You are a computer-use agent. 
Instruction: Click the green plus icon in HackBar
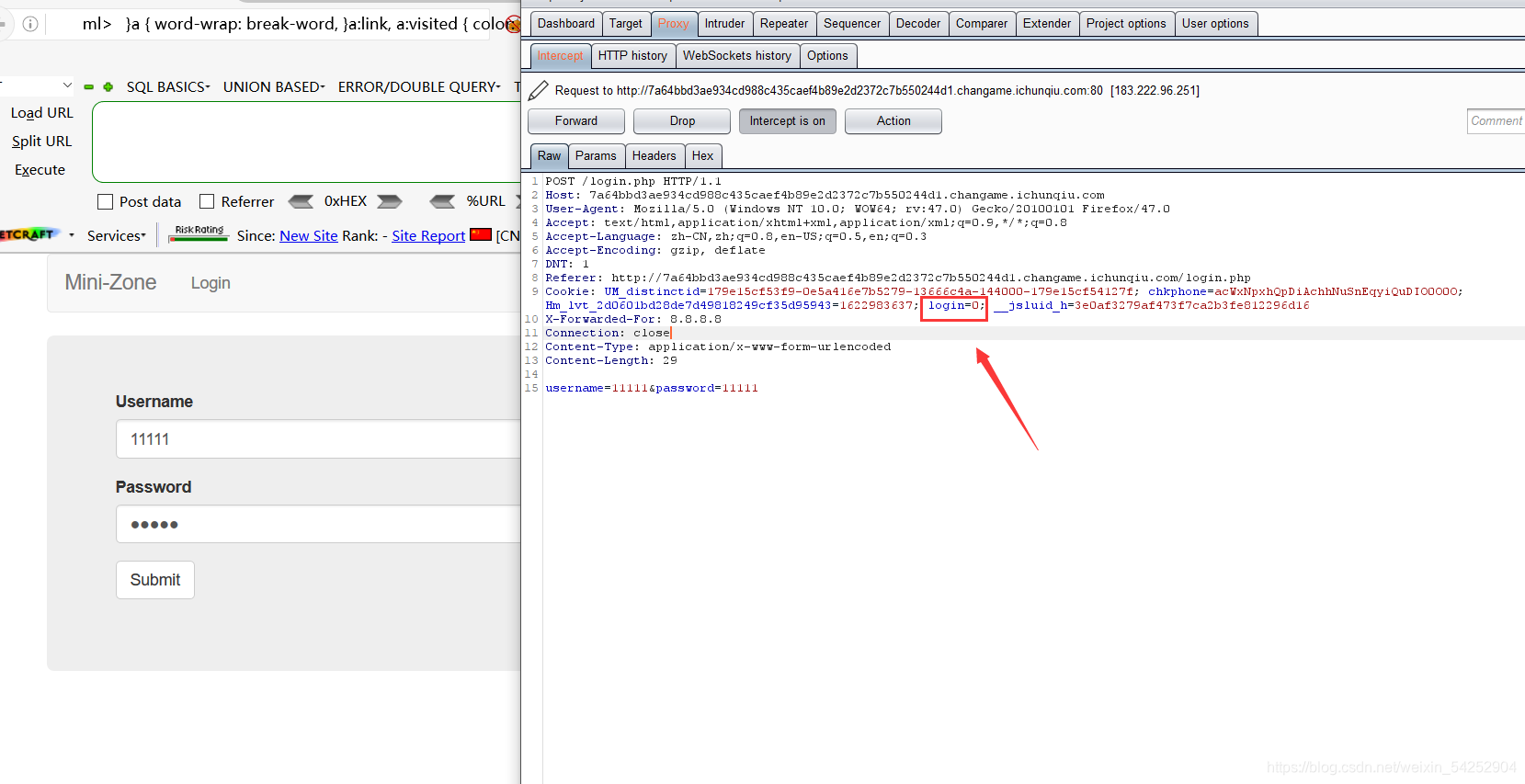pyautogui.click(x=108, y=87)
